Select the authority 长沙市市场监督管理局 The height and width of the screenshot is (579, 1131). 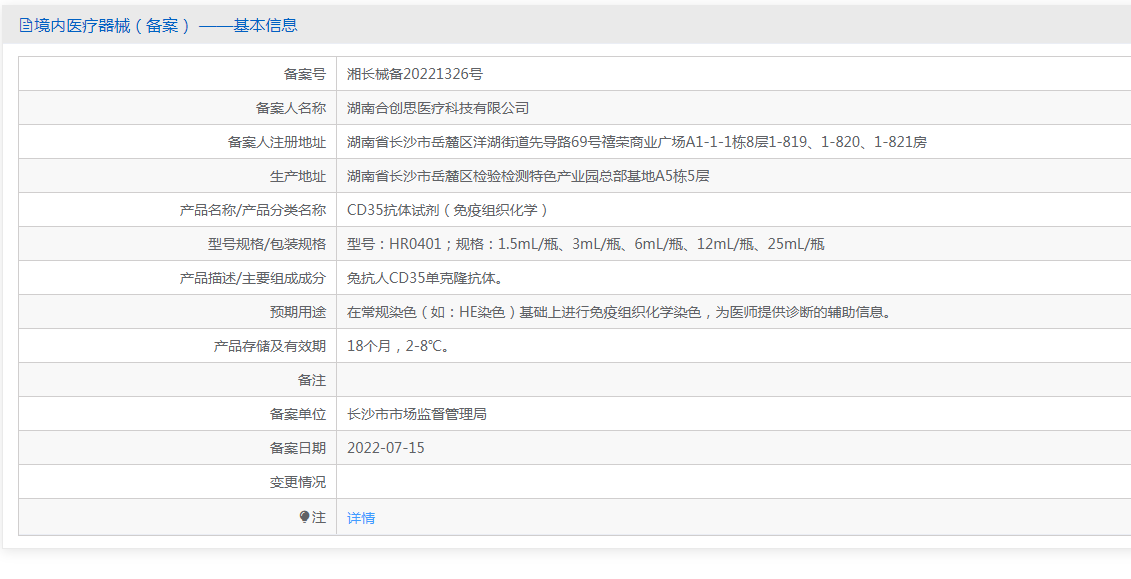pyautogui.click(x=417, y=414)
